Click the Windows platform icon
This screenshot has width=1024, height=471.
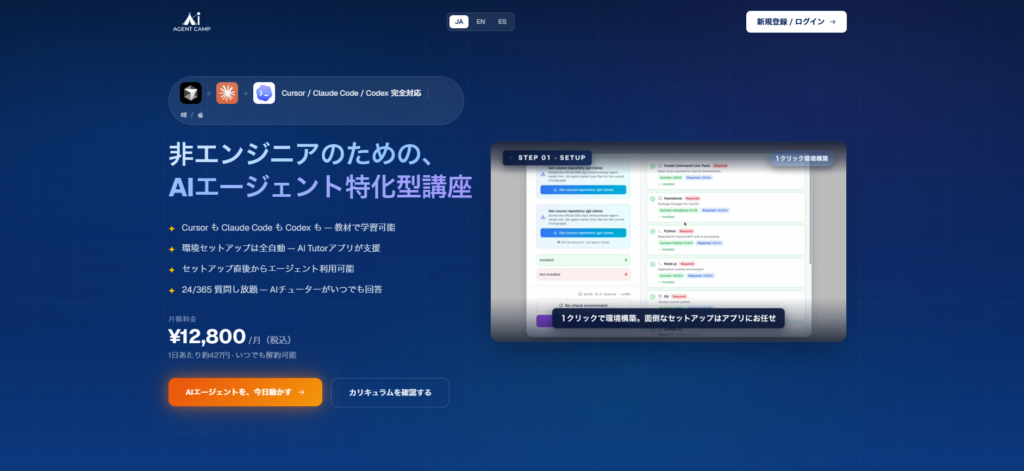coord(184,115)
